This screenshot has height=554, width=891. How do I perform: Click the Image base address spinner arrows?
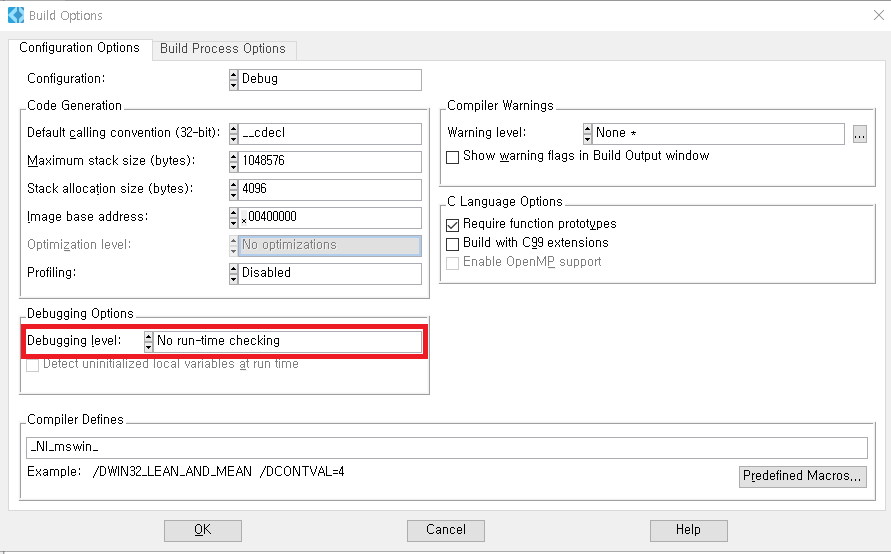click(233, 217)
